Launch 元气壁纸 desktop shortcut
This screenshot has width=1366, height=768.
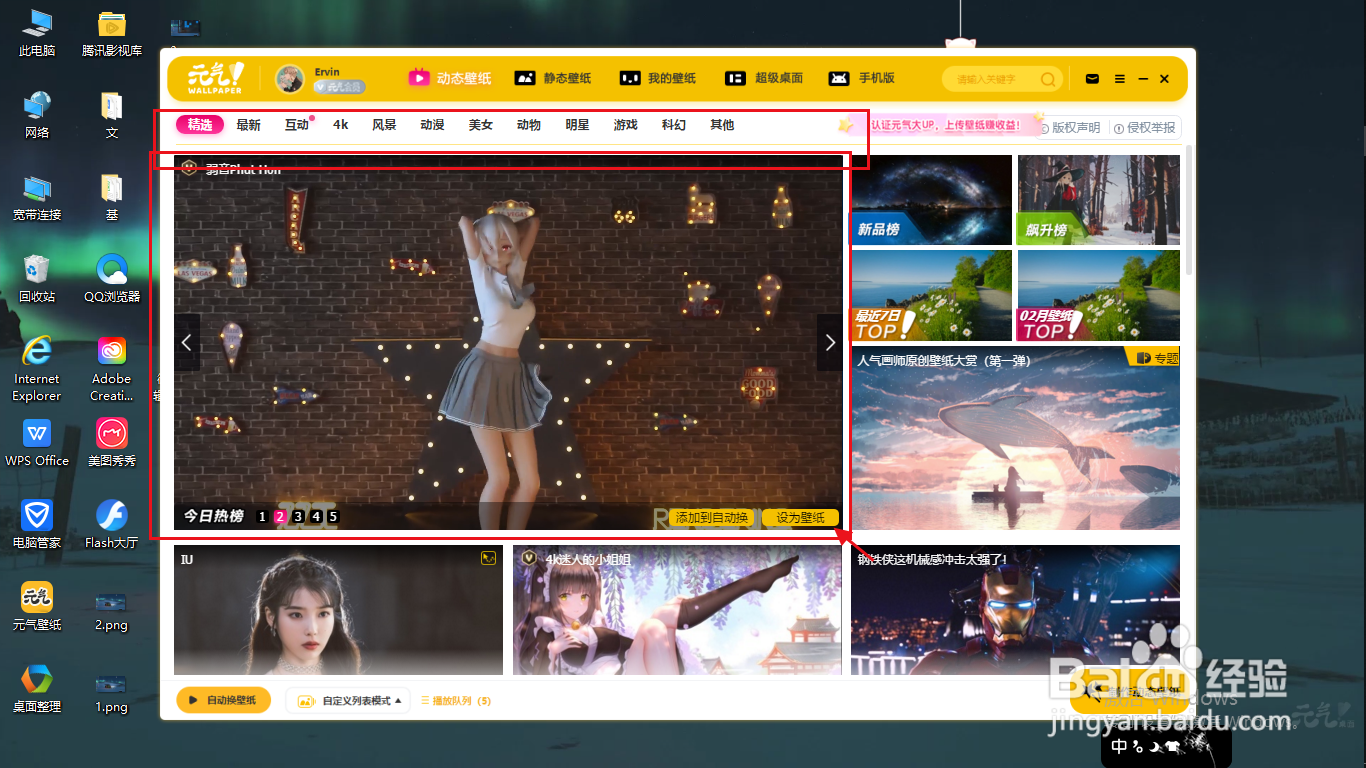coord(37,607)
